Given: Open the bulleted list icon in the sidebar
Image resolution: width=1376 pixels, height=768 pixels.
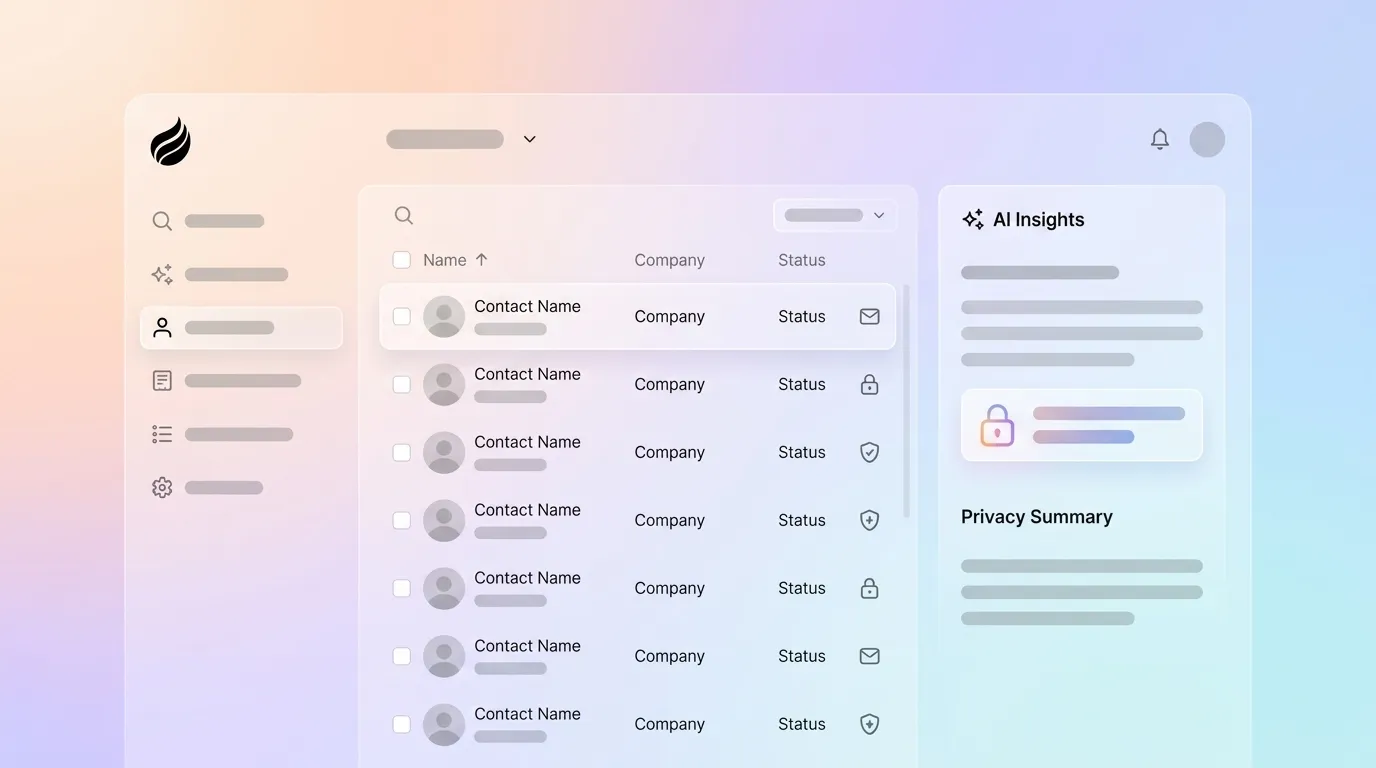Looking at the screenshot, I should pyautogui.click(x=162, y=434).
